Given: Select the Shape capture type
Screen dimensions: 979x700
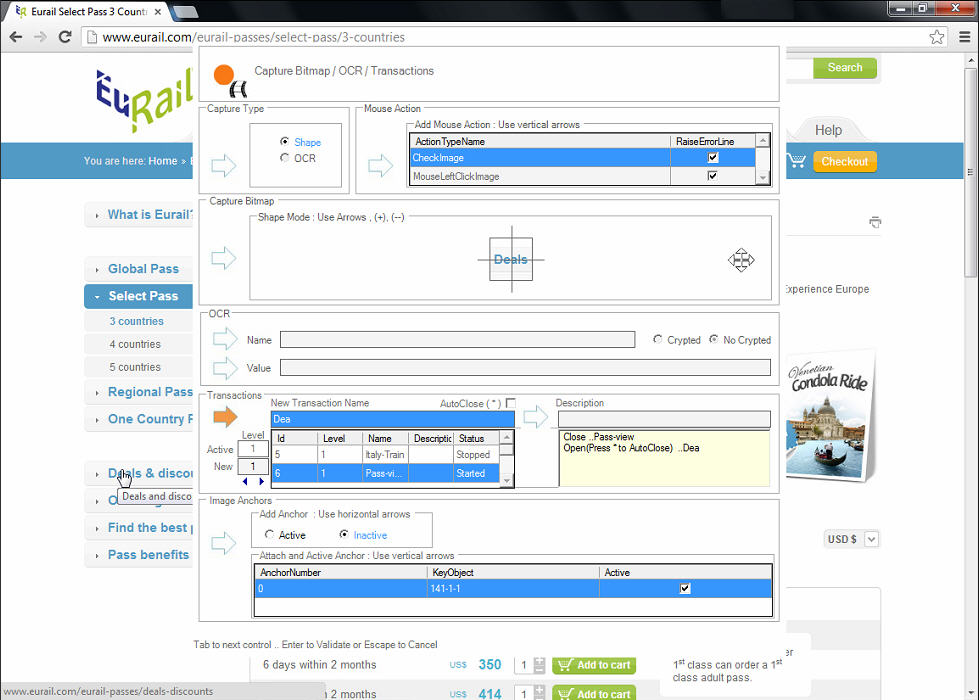Looking at the screenshot, I should click(284, 142).
